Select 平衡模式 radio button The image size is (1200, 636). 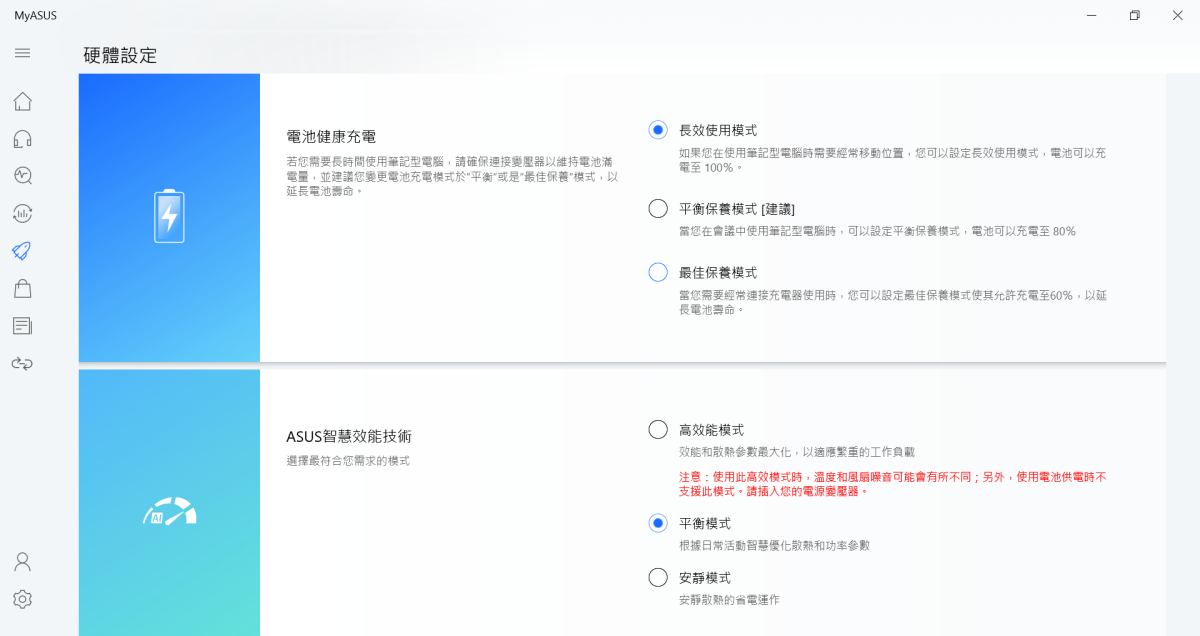658,523
